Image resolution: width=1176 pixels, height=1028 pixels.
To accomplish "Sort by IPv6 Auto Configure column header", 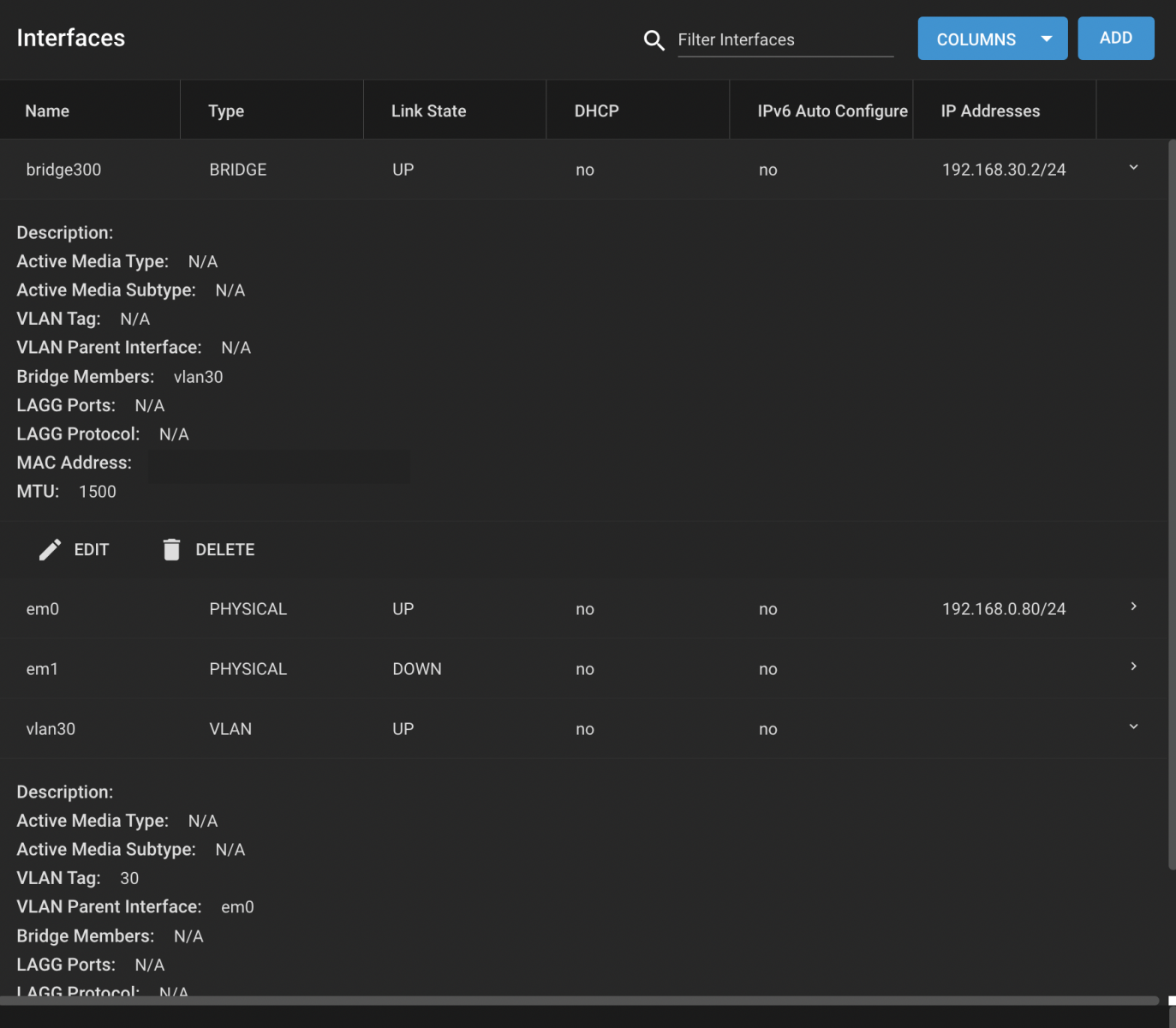I will [832, 111].
